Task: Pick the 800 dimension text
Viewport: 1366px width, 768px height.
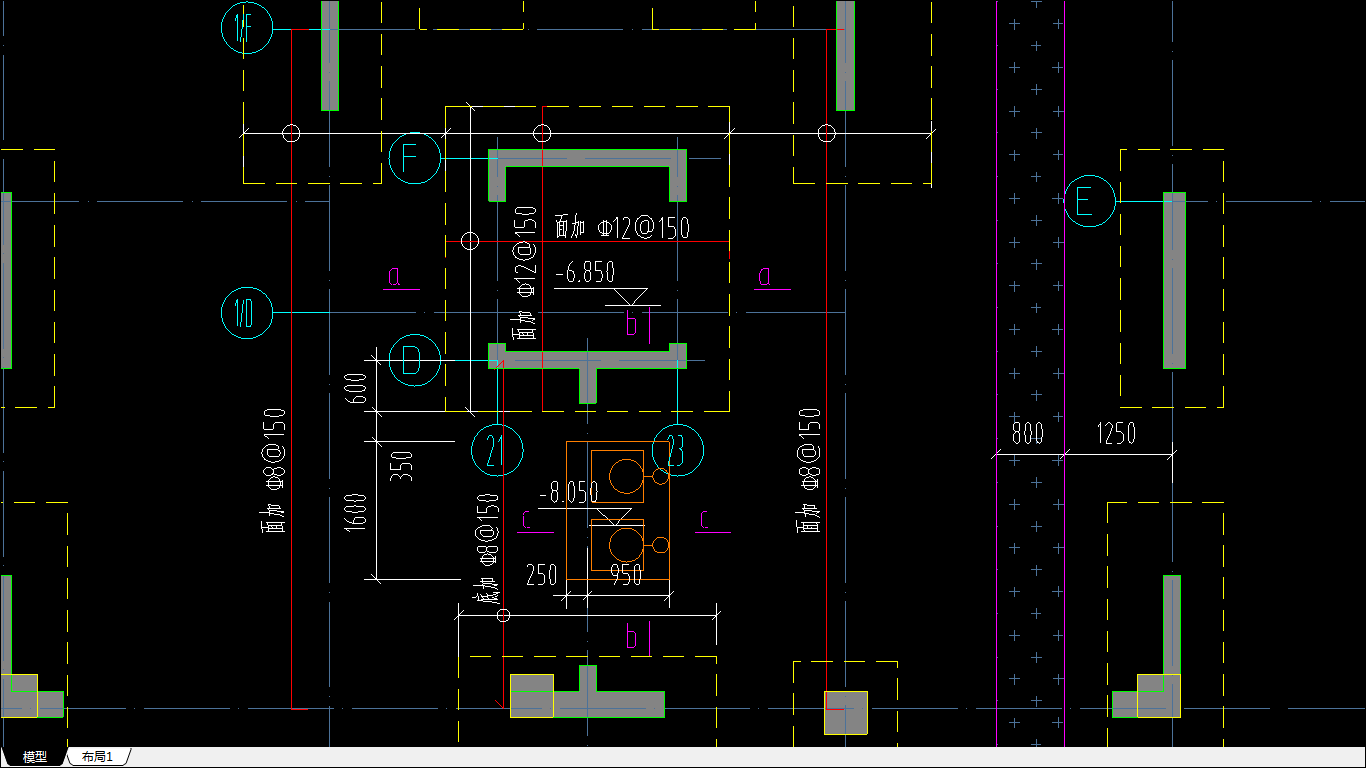Action: tap(1027, 434)
